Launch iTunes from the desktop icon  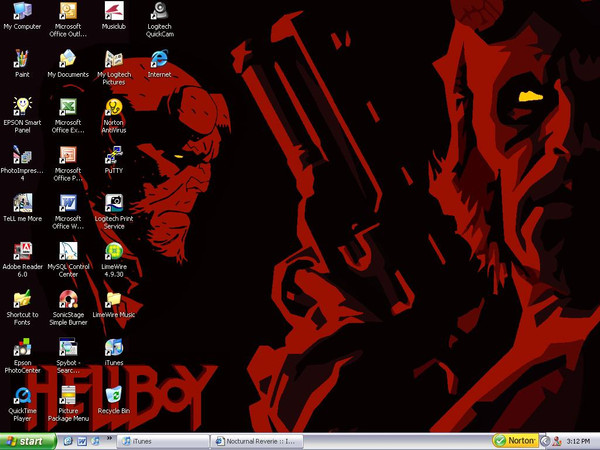[114, 352]
